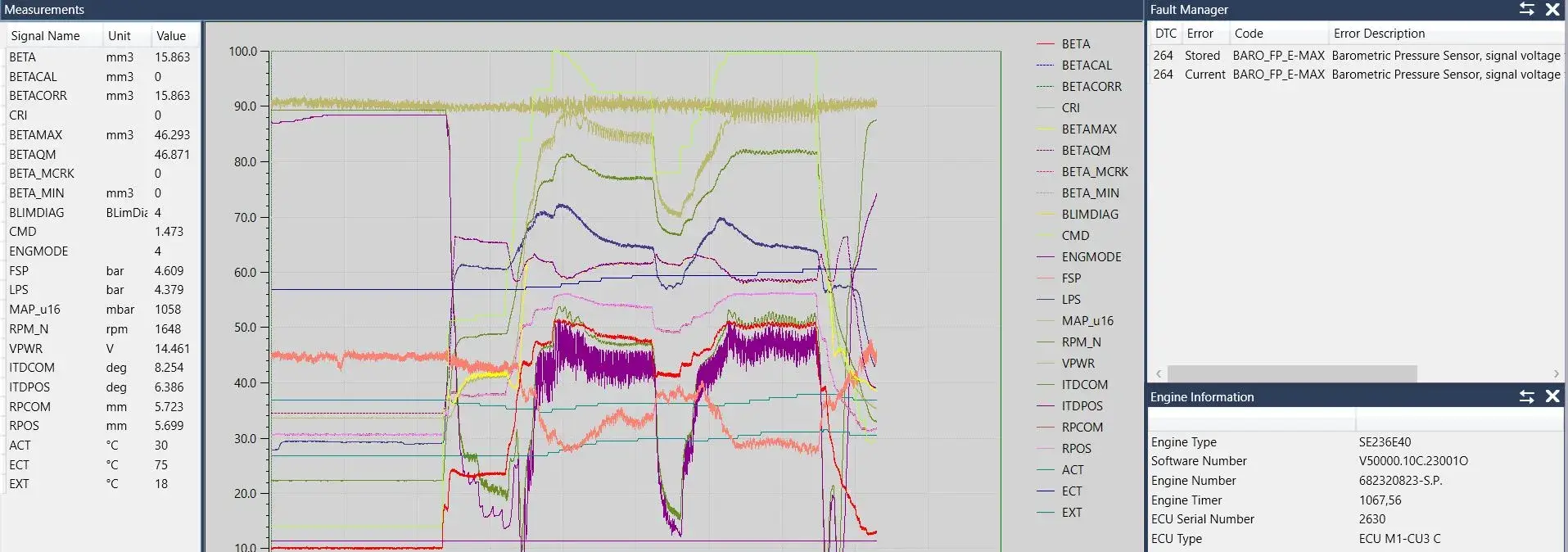Select the VPWR signal row

pyautogui.click(x=25, y=349)
